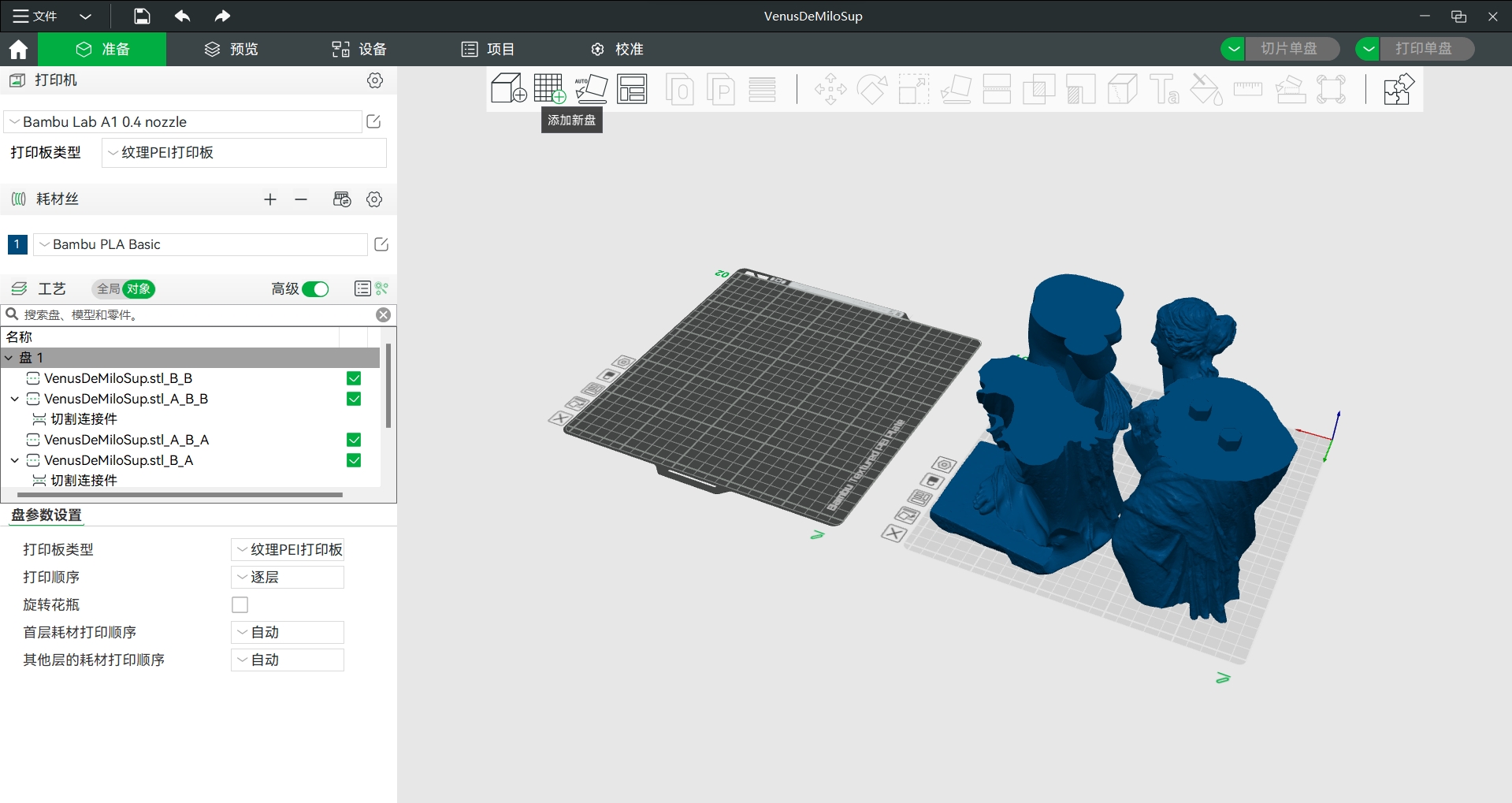This screenshot has width=1512, height=803.
Task: Click the Split to parts icon
Action: pos(721,89)
